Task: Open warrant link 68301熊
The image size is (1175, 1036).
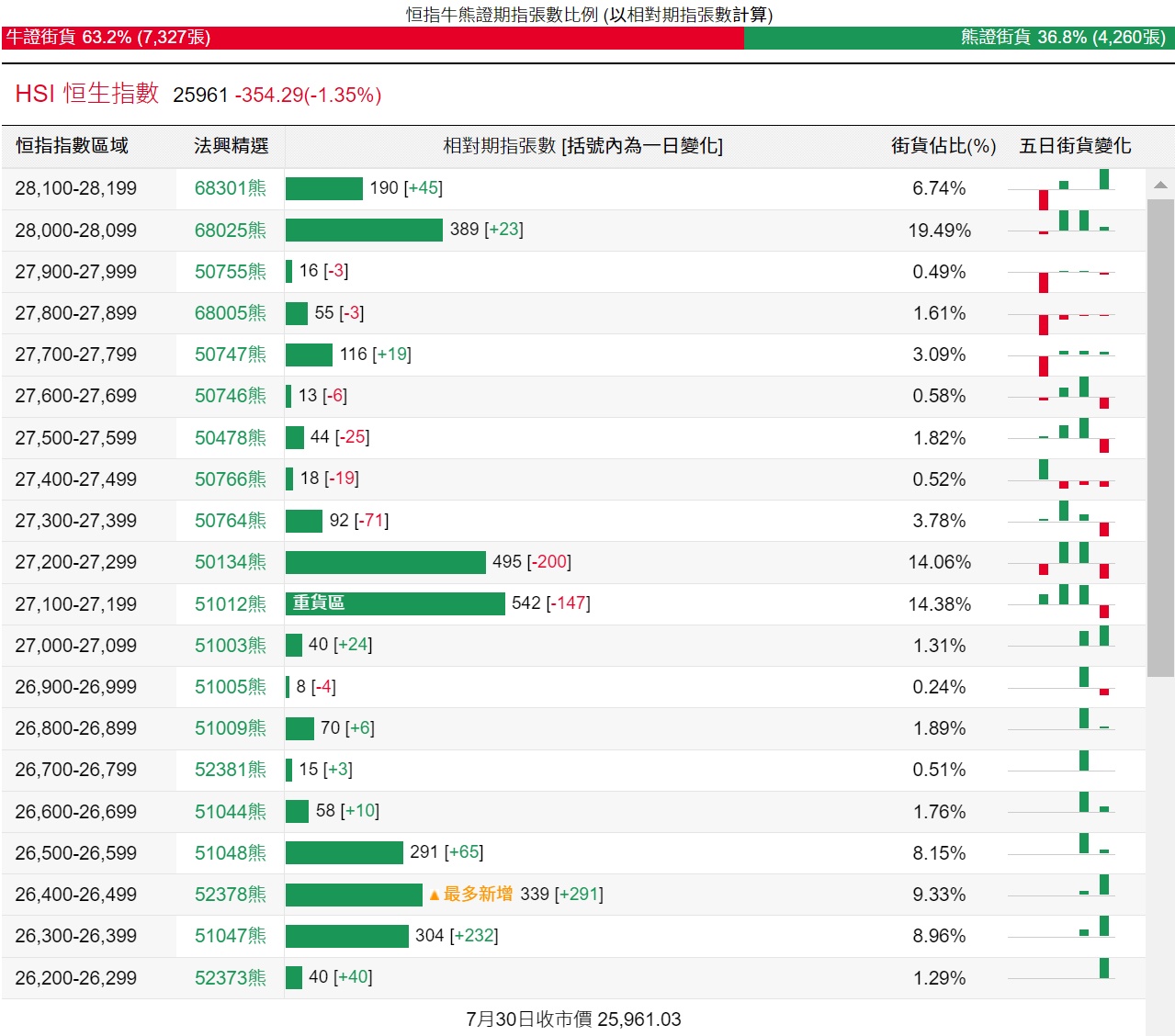Action: [230, 188]
